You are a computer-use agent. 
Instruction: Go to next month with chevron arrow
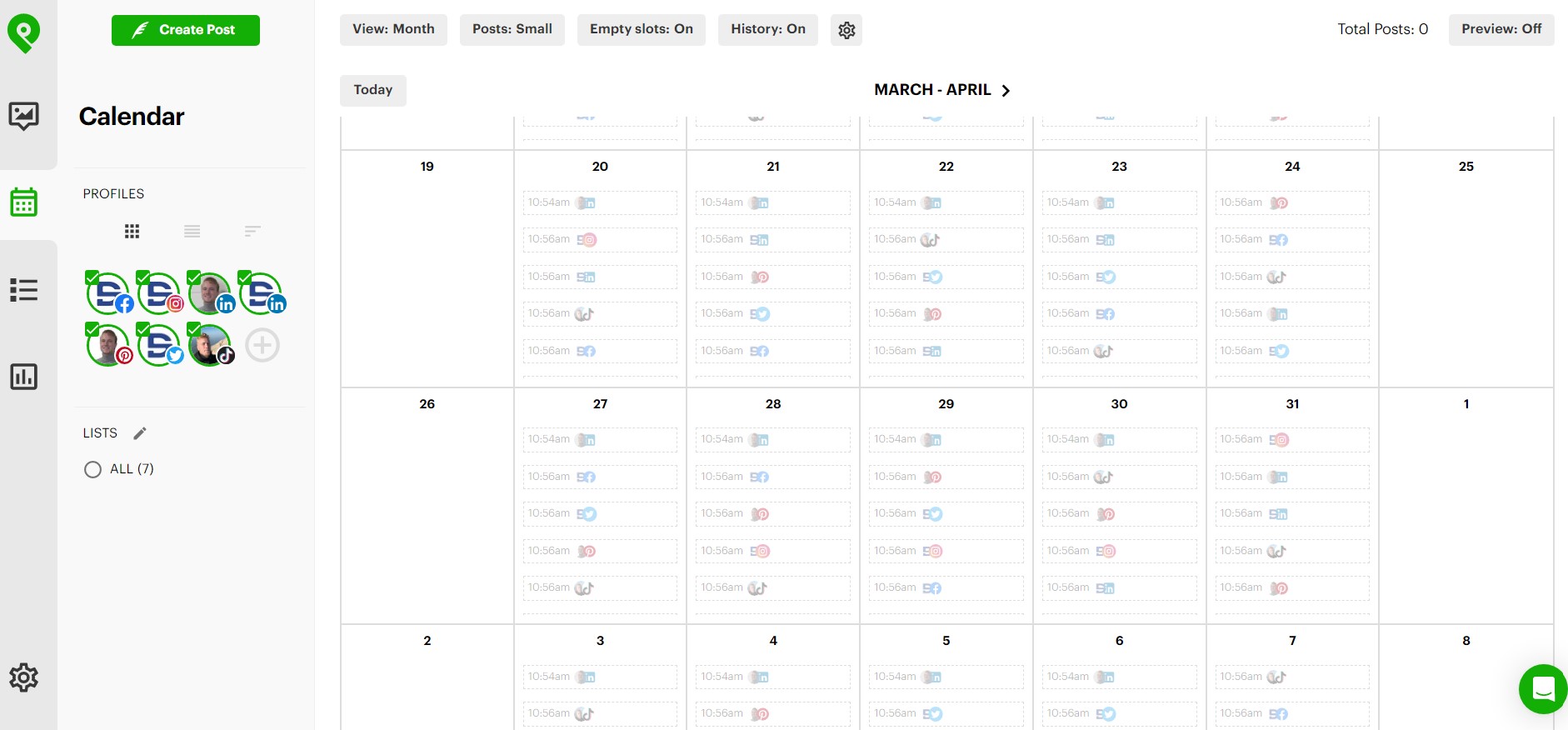(1006, 91)
